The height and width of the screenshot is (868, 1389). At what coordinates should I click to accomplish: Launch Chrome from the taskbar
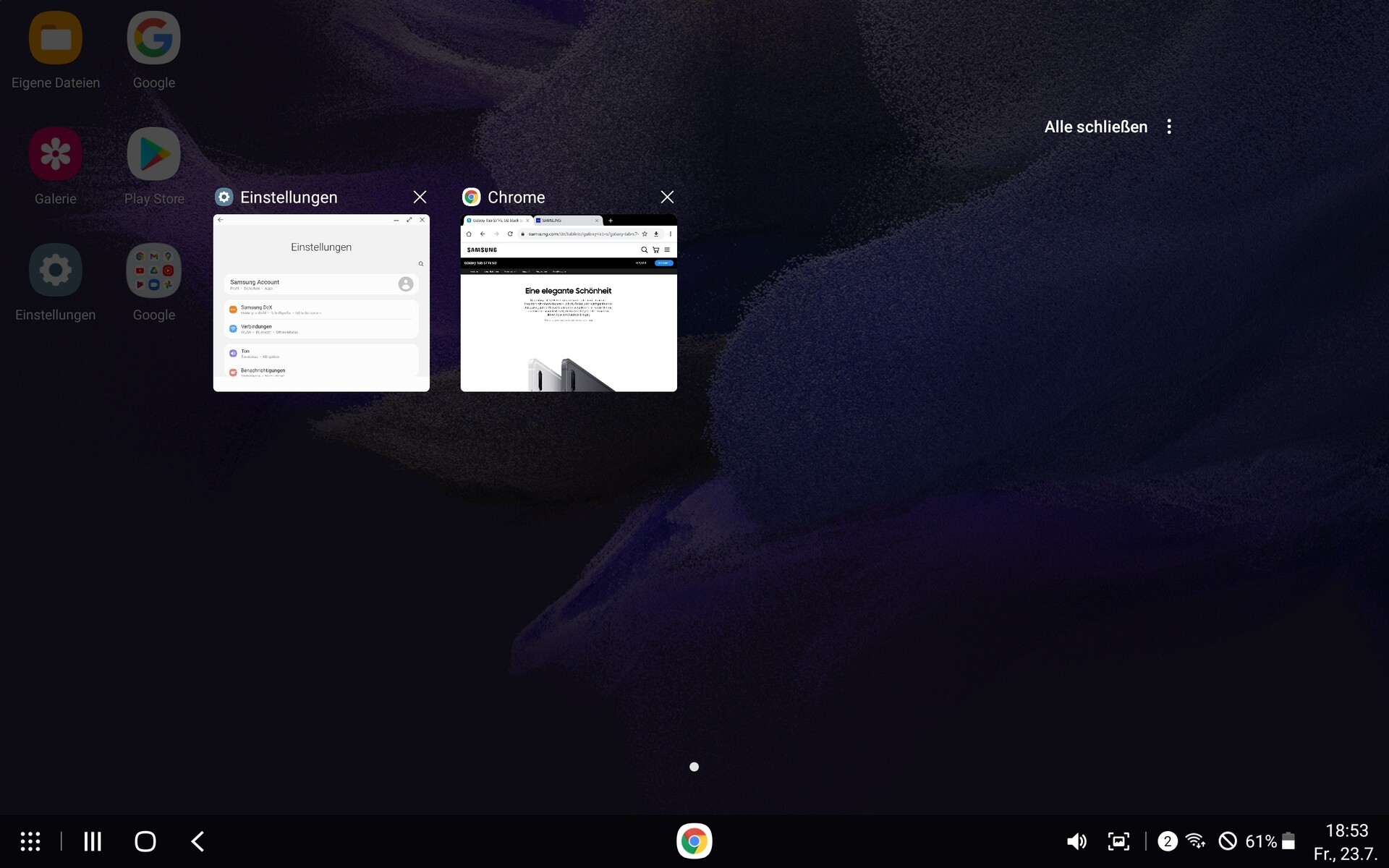694,841
